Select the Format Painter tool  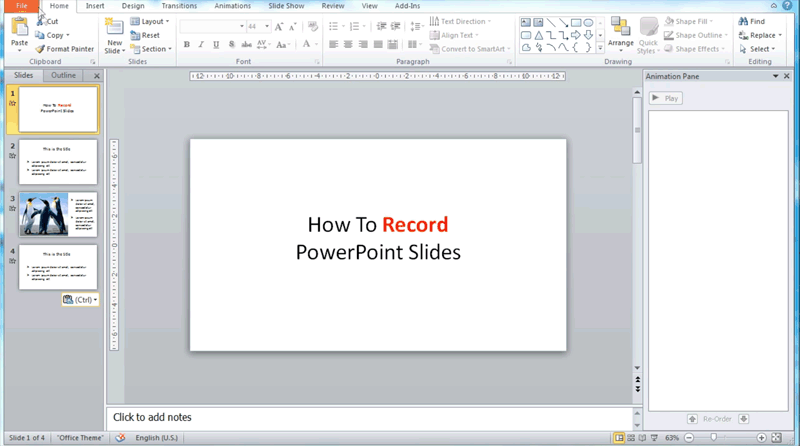click(x=66, y=49)
